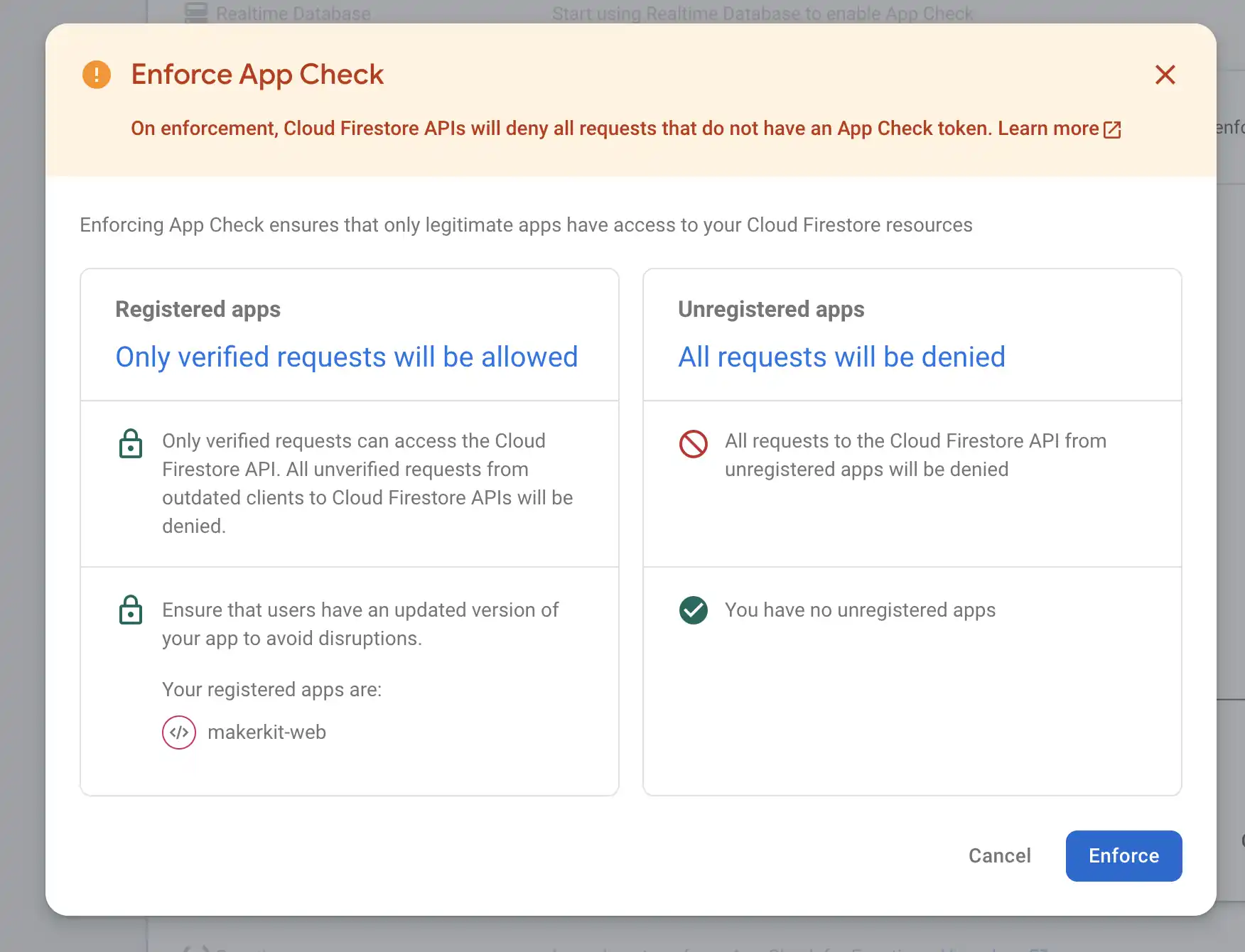This screenshot has height=952, width=1245.
Task: Close the Enforce App Check dialog
Action: tap(1165, 75)
